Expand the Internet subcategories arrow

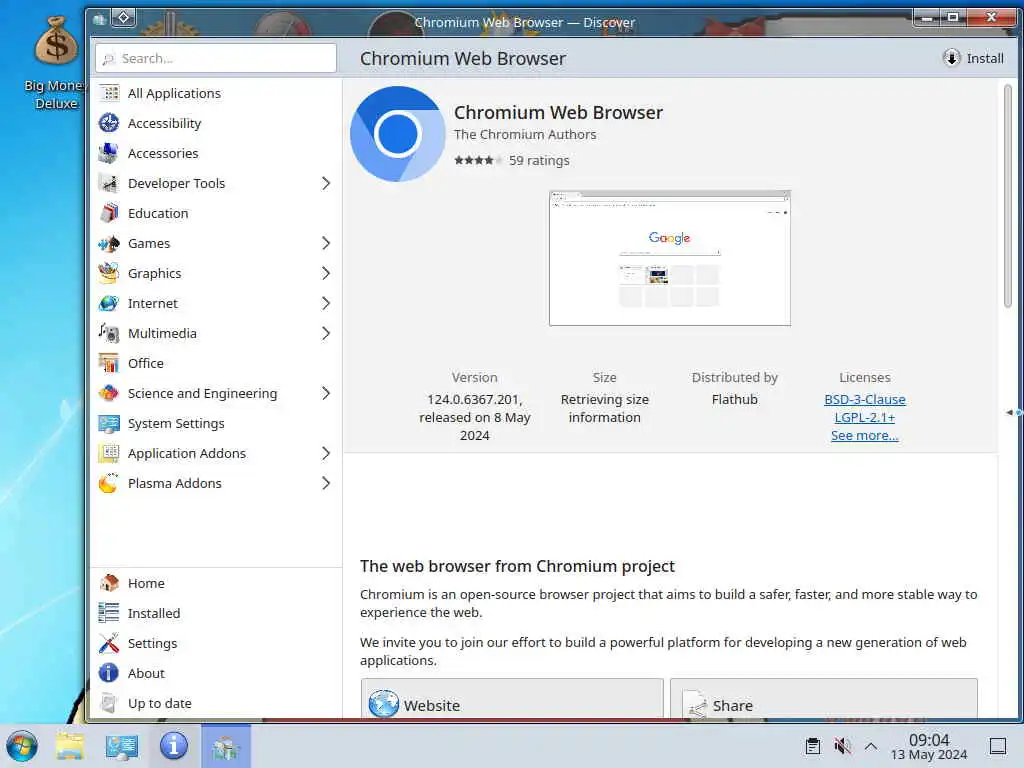[326, 304]
